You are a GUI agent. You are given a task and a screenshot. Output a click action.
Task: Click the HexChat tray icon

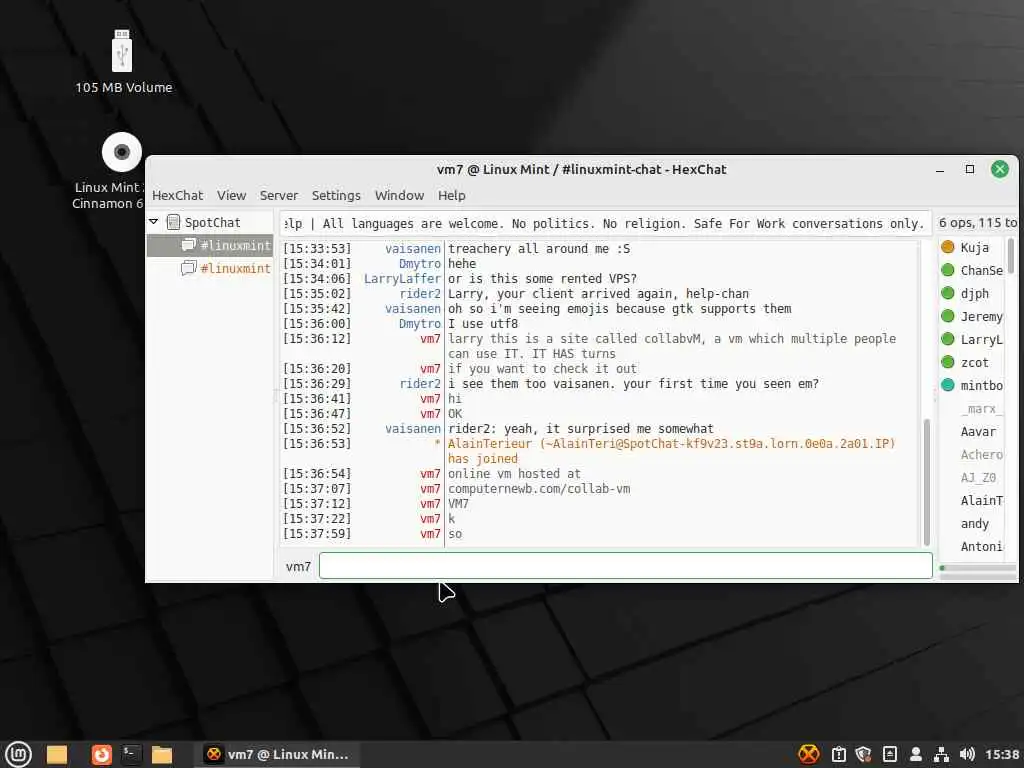[x=808, y=754]
